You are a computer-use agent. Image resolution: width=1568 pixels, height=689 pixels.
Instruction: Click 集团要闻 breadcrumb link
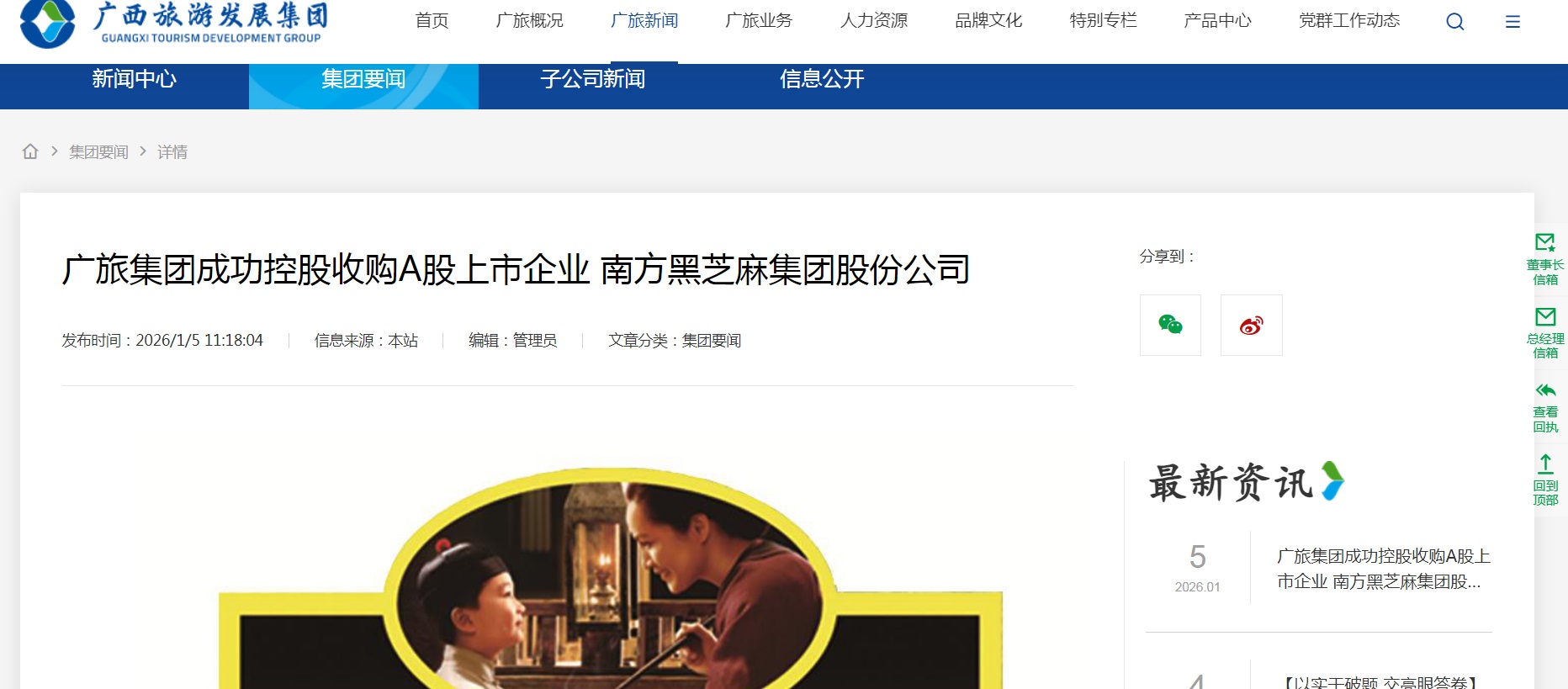click(98, 151)
